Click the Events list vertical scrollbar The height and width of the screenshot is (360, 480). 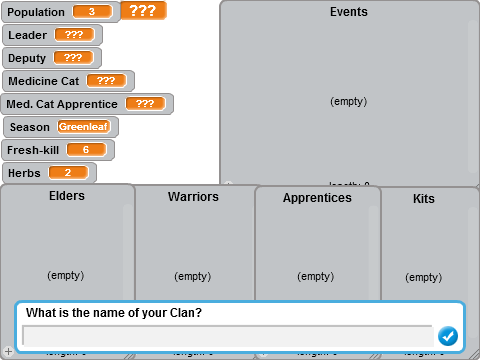coord(472,97)
